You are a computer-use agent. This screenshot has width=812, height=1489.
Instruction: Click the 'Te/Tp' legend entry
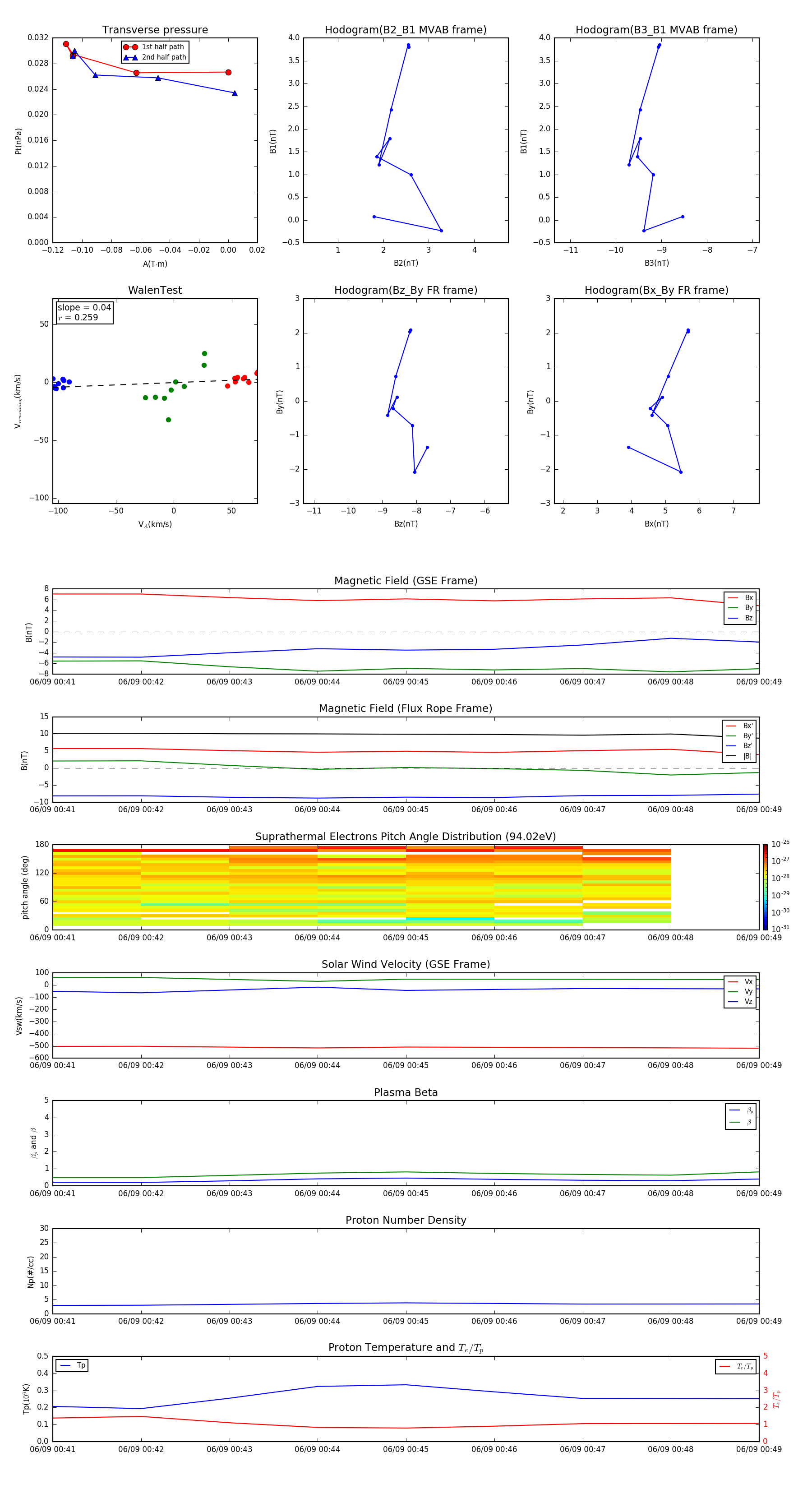pyautogui.click(x=736, y=1367)
